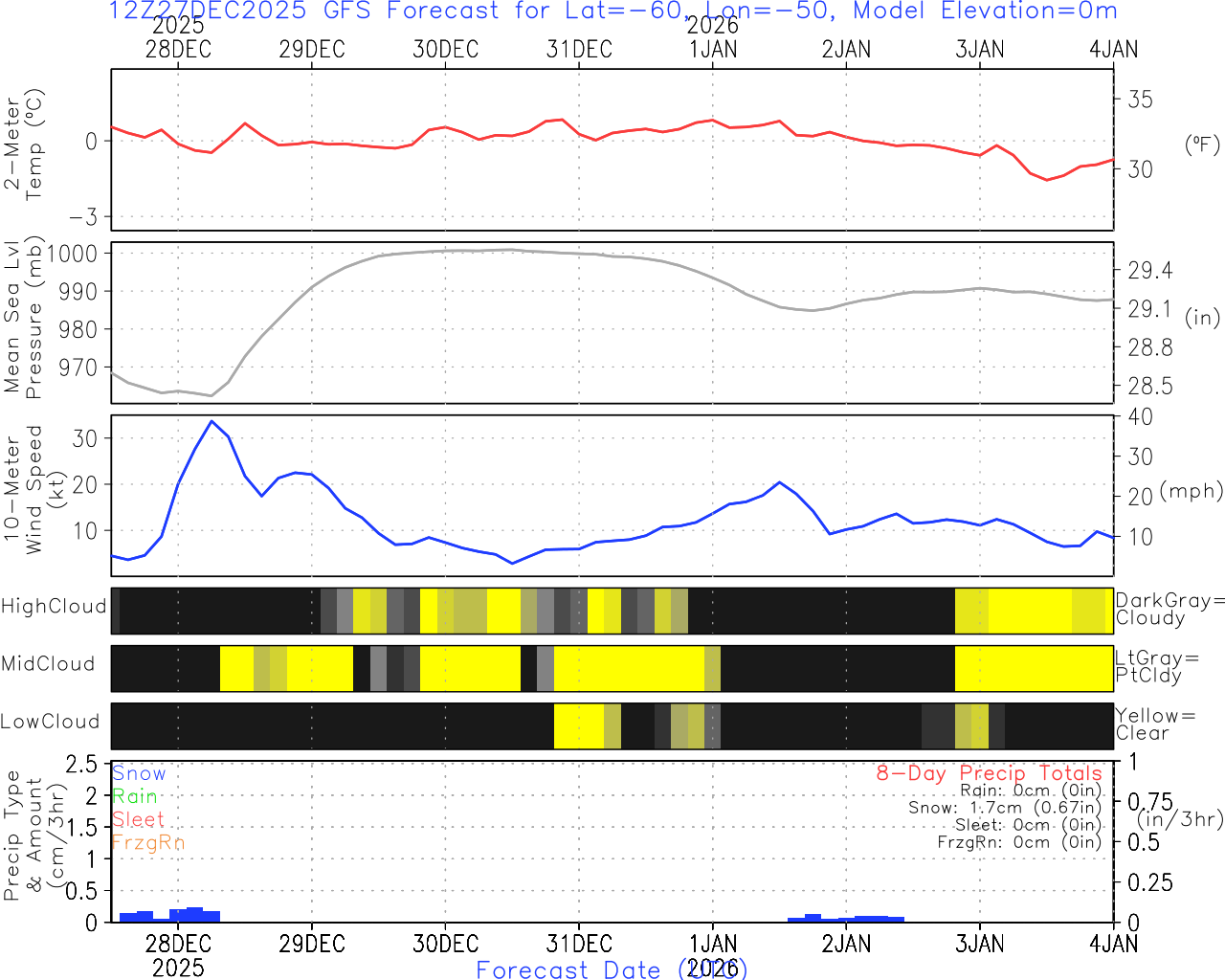
Task: Click the 30DEC label on top axis
Action: (x=445, y=50)
